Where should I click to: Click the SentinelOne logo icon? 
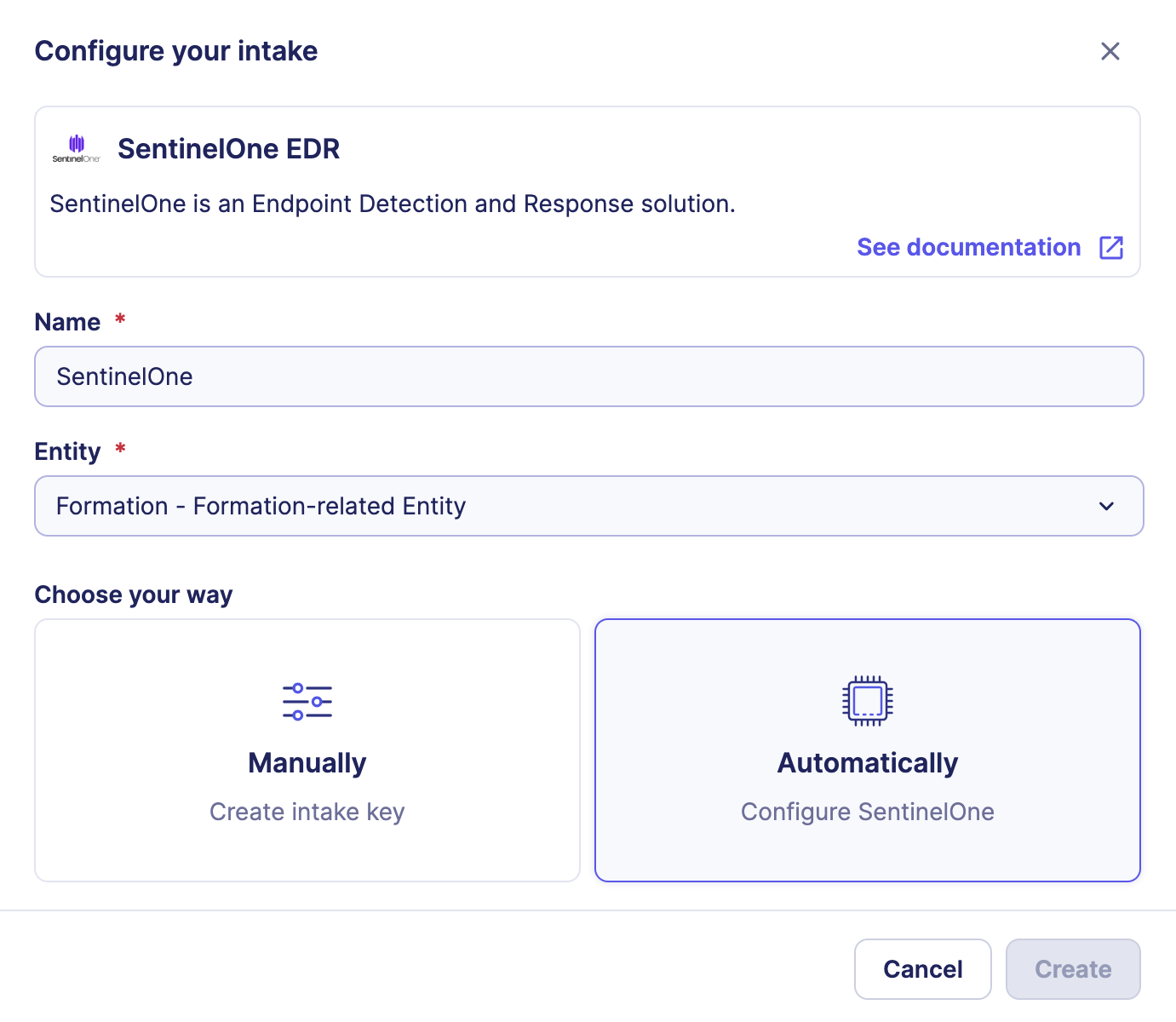[77, 148]
